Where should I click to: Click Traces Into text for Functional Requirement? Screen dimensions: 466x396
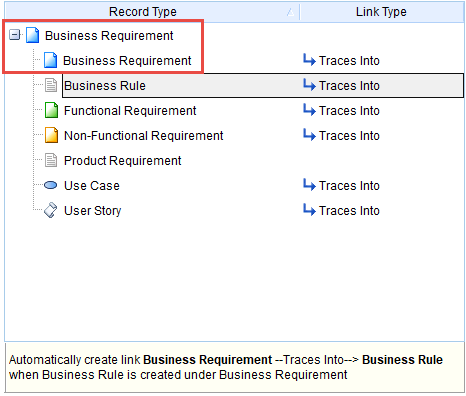tap(349, 111)
